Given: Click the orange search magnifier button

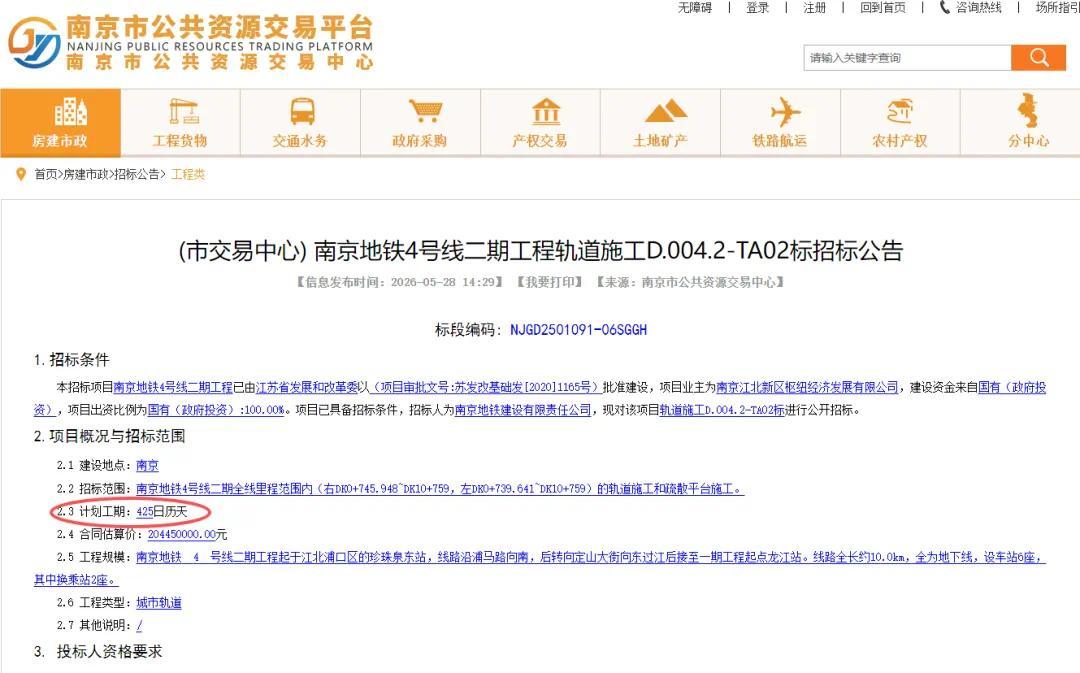Looking at the screenshot, I should (1038, 58).
